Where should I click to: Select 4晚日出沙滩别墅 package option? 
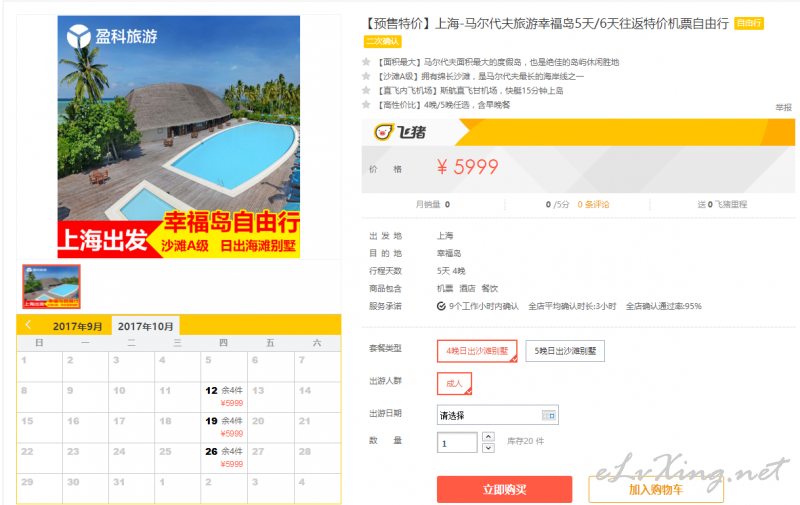(477, 351)
